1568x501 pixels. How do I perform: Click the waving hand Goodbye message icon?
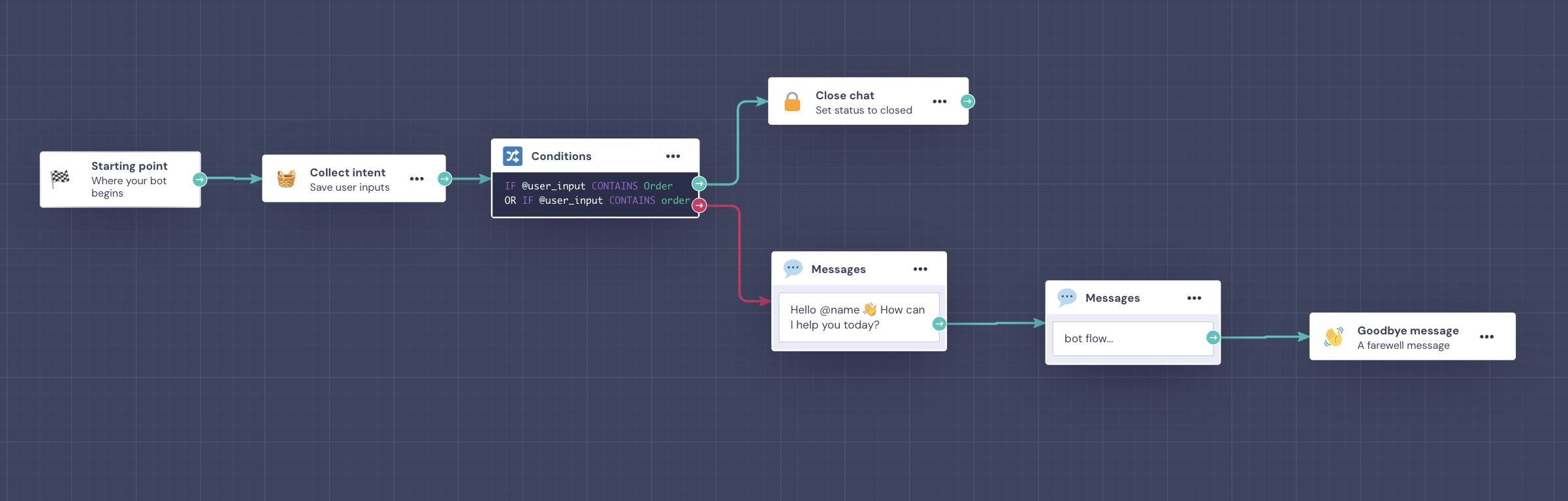1334,336
